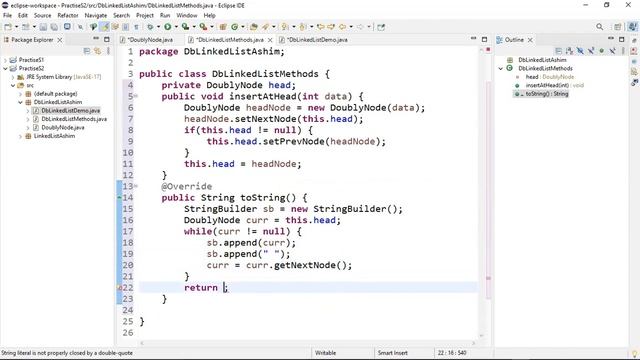The width and height of the screenshot is (640, 360).
Task: Collapse the PractiseS2 project node
Action: [x=5, y=69]
